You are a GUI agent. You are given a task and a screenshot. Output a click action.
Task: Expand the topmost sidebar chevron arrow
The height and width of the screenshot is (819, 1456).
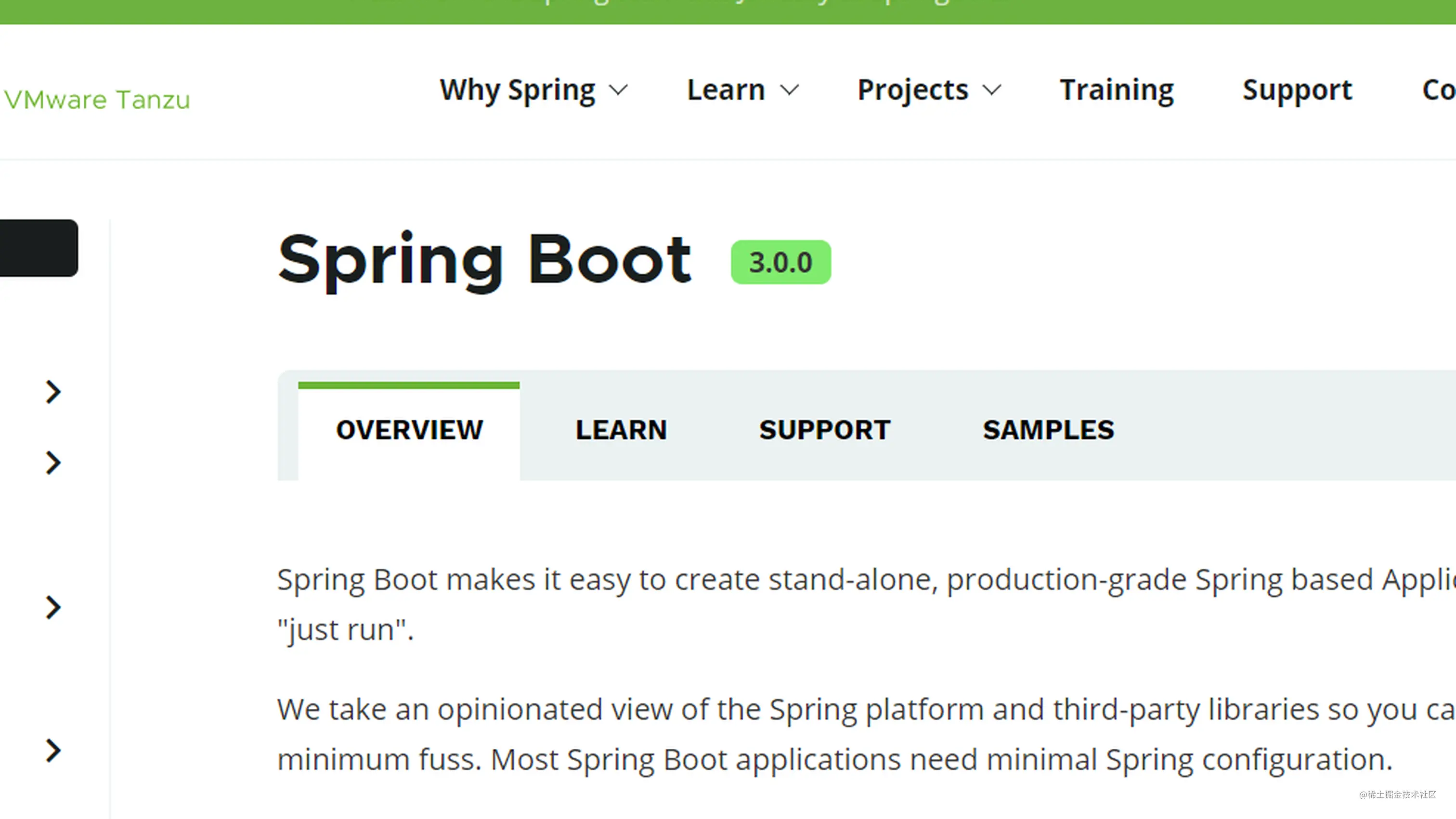[x=53, y=392]
